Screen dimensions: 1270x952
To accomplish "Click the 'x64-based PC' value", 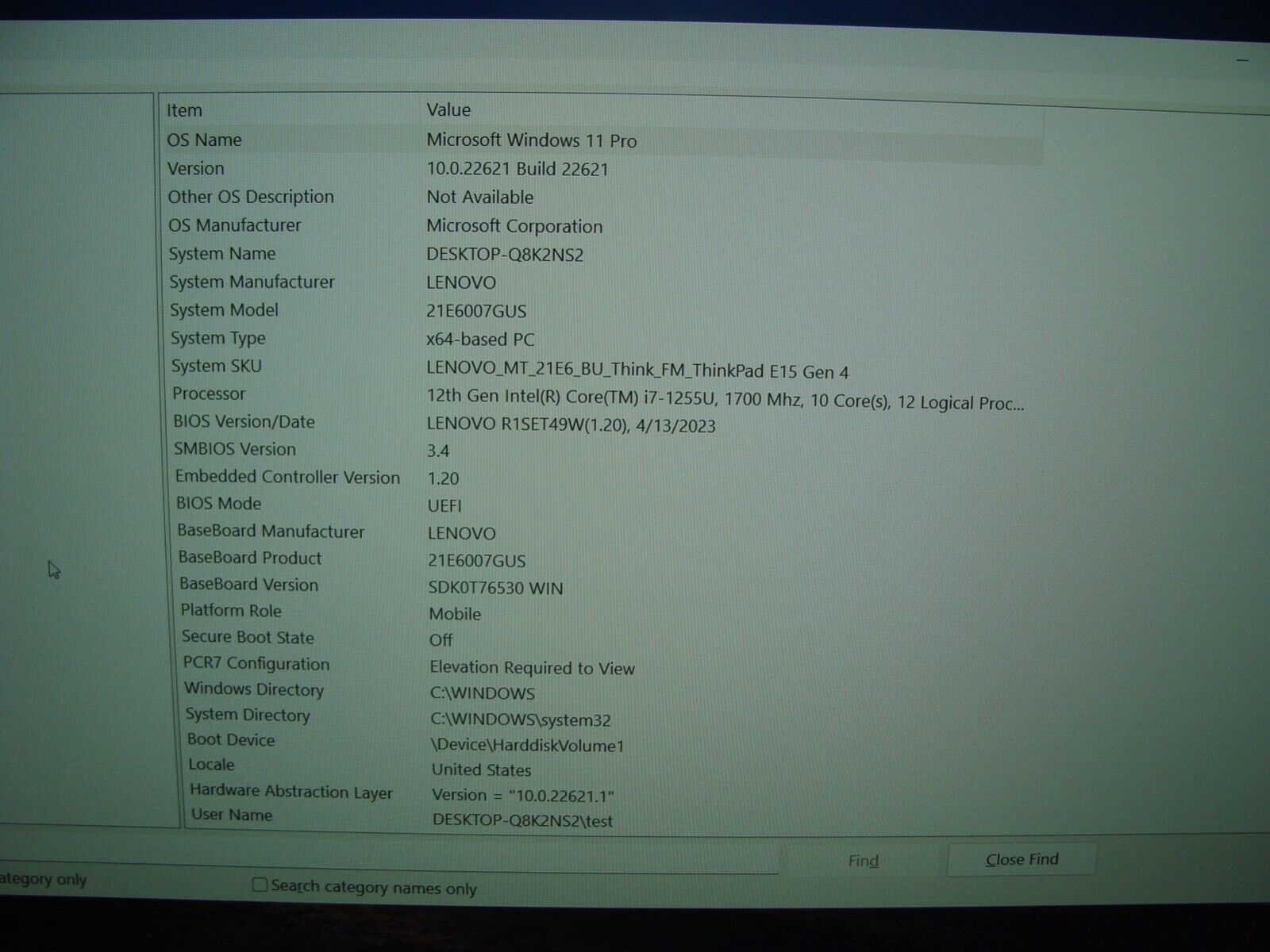I will (x=480, y=340).
